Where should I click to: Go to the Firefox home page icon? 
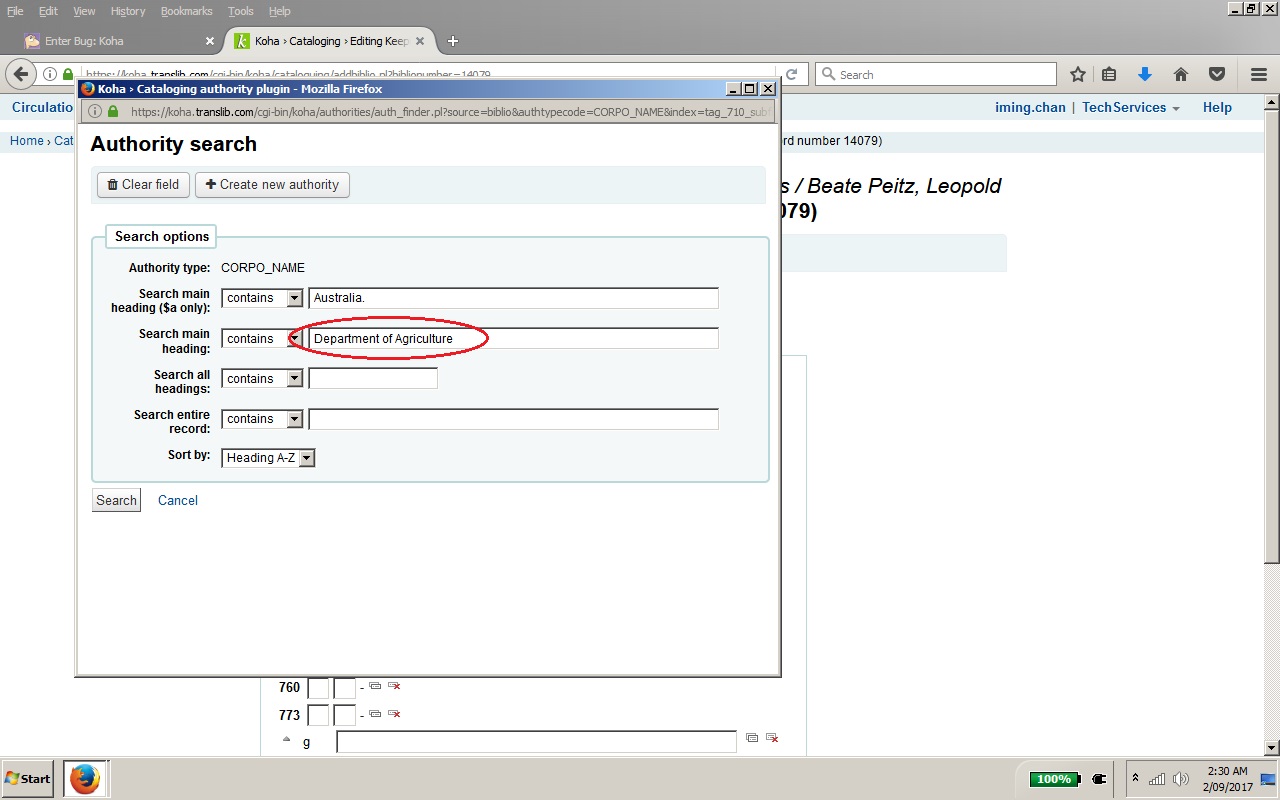tap(1181, 74)
